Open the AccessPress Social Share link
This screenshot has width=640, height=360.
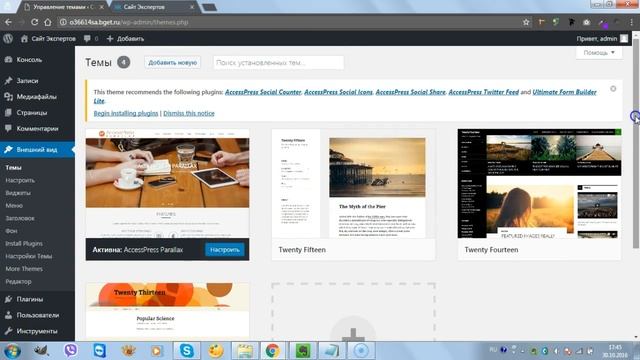[410, 92]
